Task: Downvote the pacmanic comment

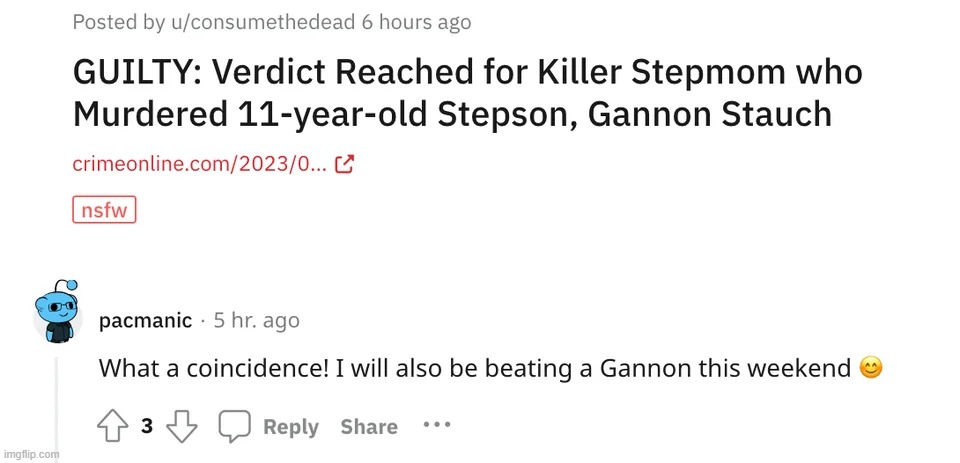Action: tap(182, 426)
